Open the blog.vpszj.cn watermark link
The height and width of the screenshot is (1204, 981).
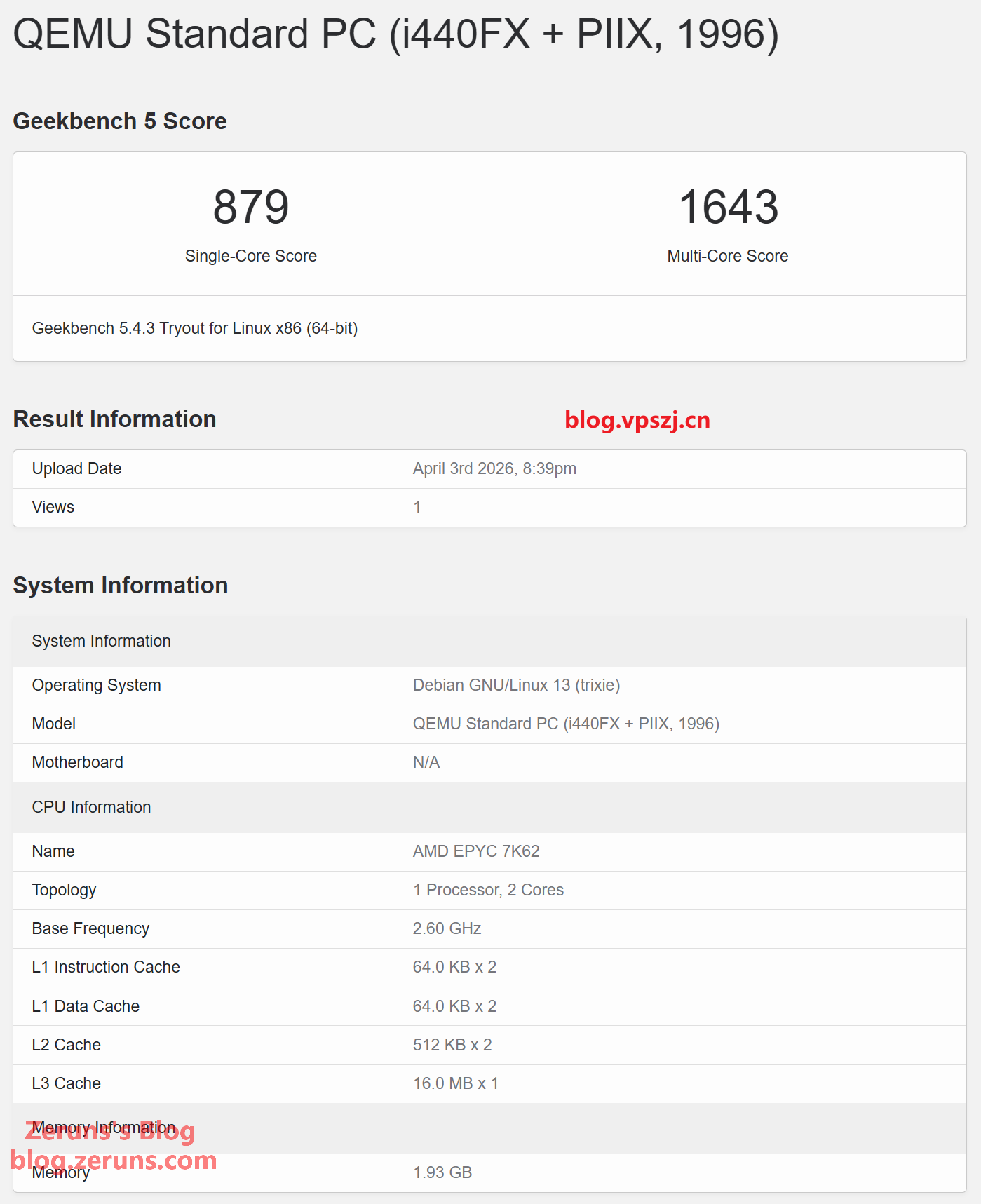(x=637, y=419)
